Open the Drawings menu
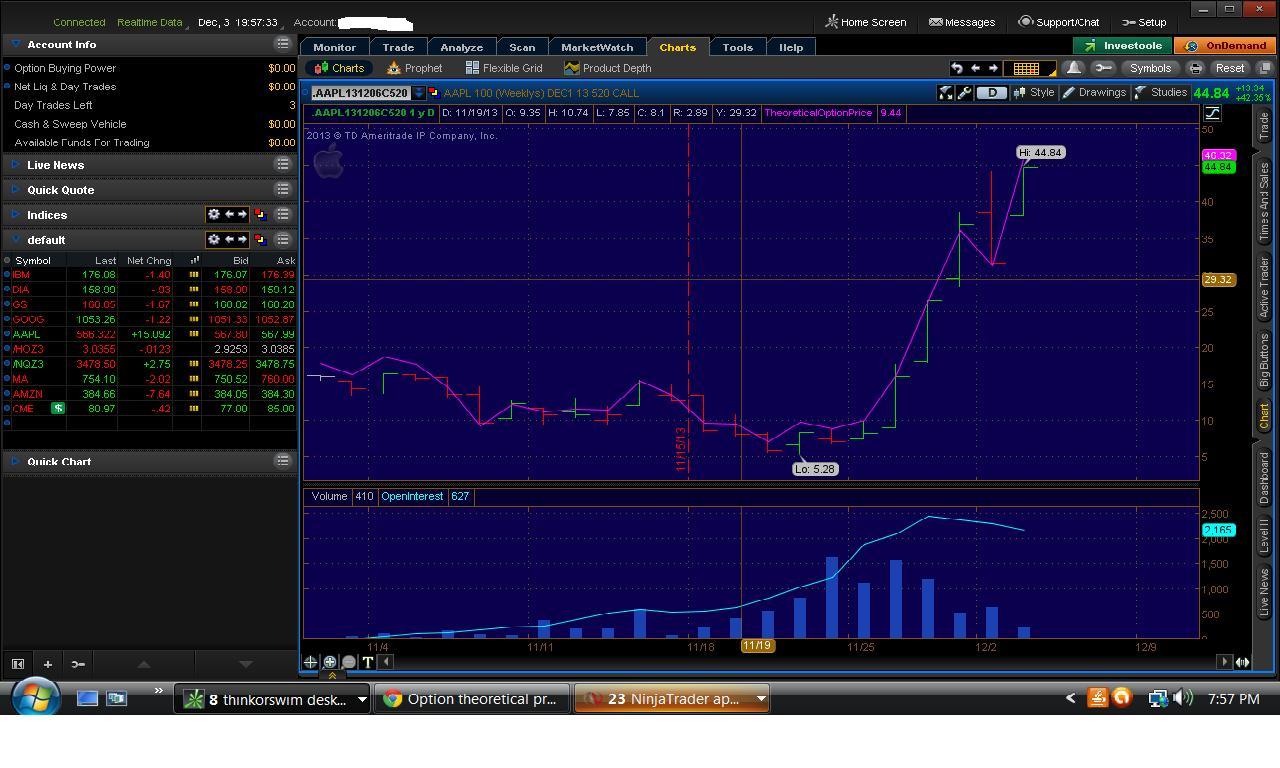Viewport: 1280px width, 768px height. [x=1094, y=92]
